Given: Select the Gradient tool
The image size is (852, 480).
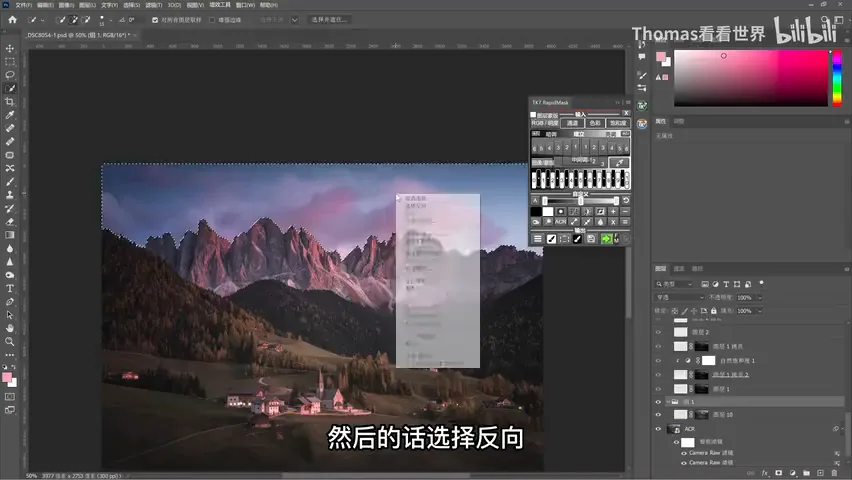Looking at the screenshot, I should pos(10,235).
